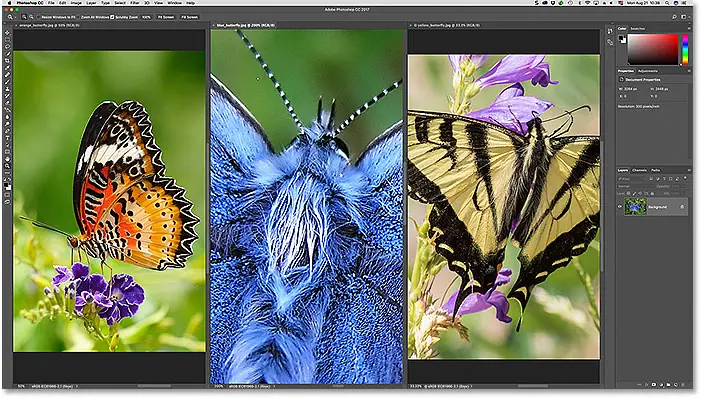
Task: Select the History Brush tool
Action: click(8, 95)
